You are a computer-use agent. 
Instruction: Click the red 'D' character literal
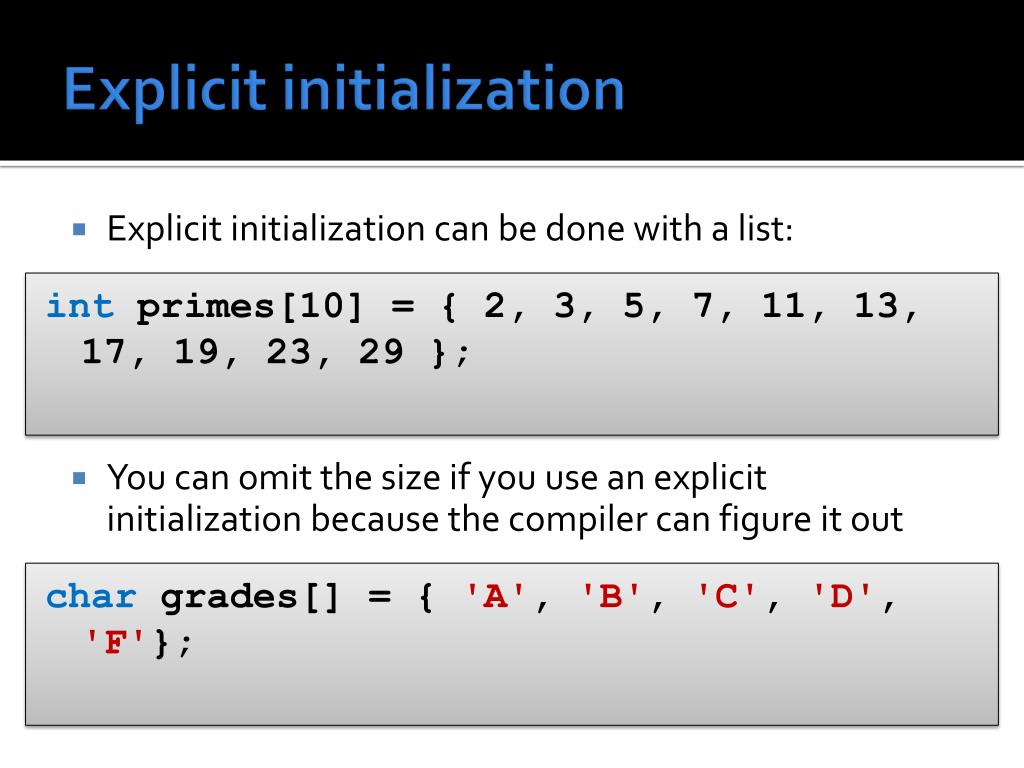(x=842, y=596)
